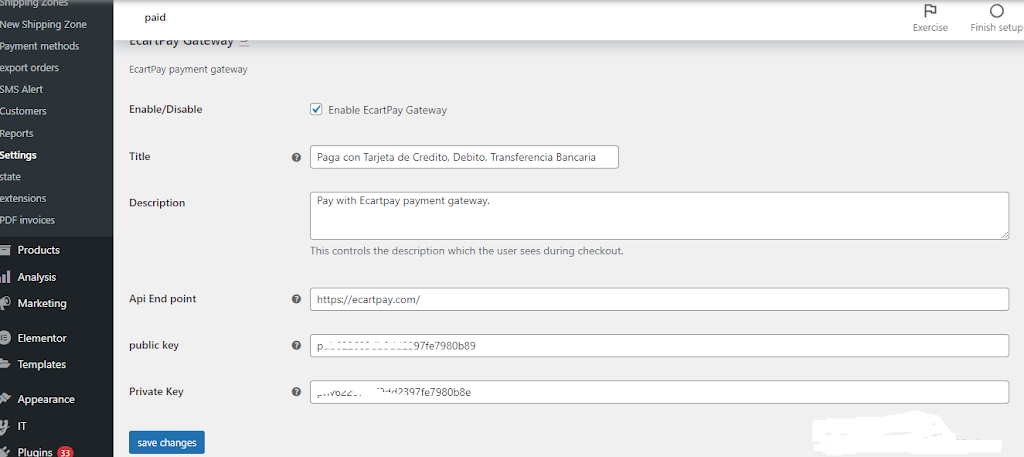Click the Exercise label in top bar

(930, 27)
